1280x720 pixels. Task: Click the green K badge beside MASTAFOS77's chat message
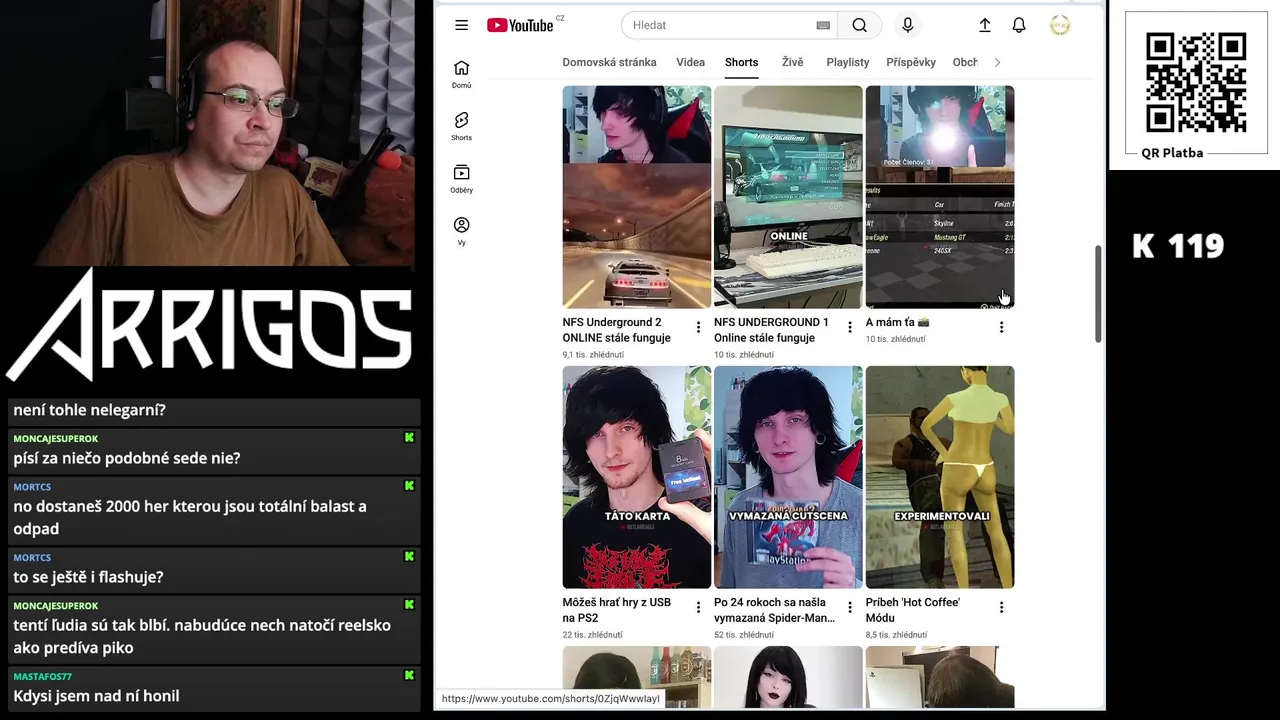pos(409,676)
